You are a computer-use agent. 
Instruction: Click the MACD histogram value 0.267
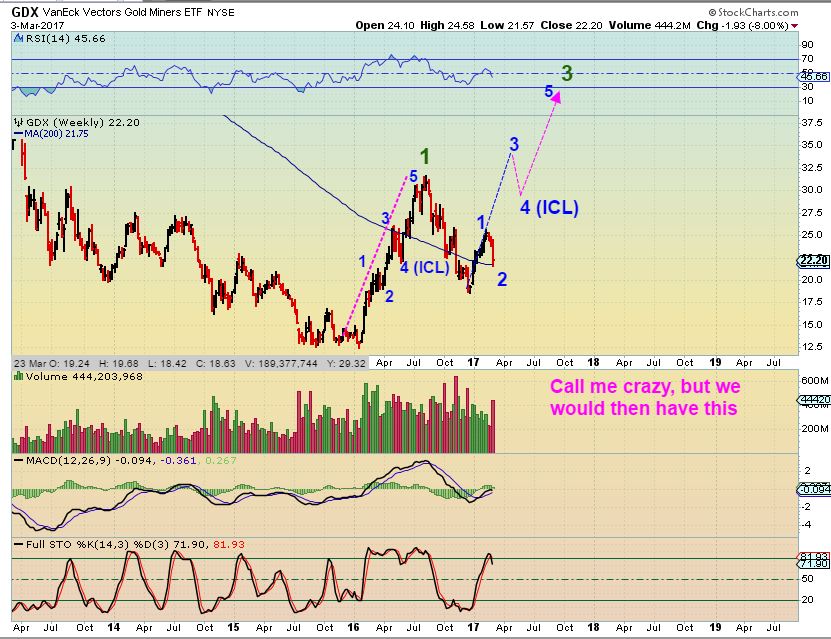(220, 460)
